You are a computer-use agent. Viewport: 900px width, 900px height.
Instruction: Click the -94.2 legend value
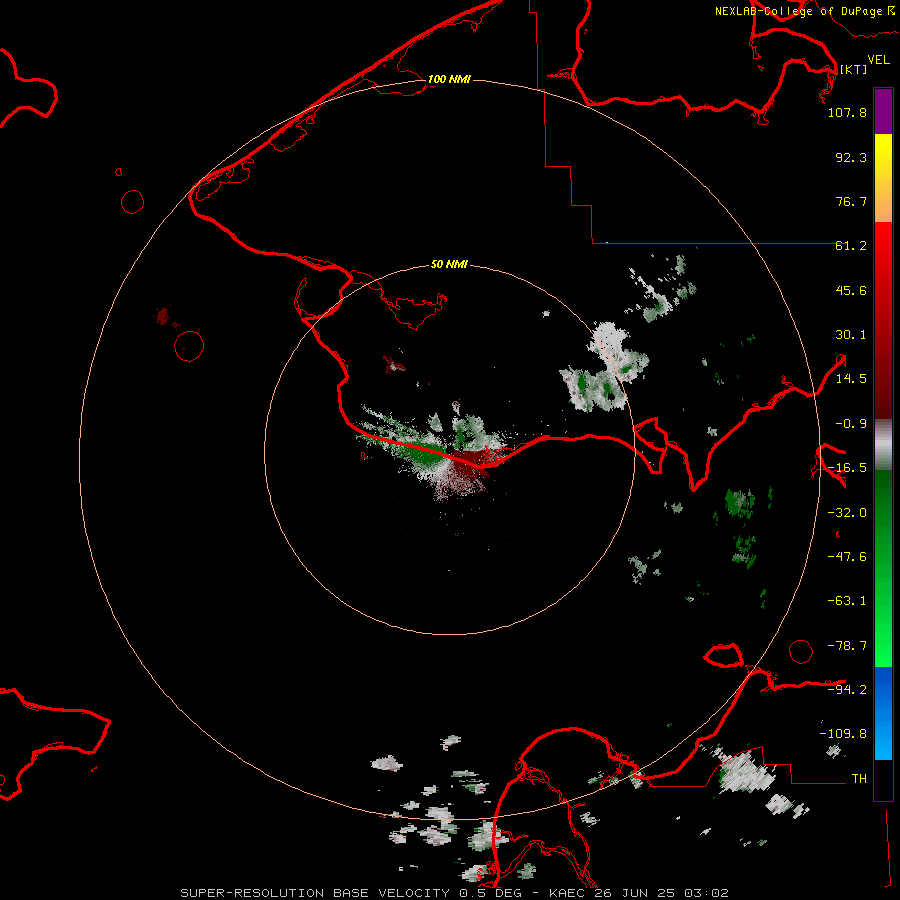point(847,689)
